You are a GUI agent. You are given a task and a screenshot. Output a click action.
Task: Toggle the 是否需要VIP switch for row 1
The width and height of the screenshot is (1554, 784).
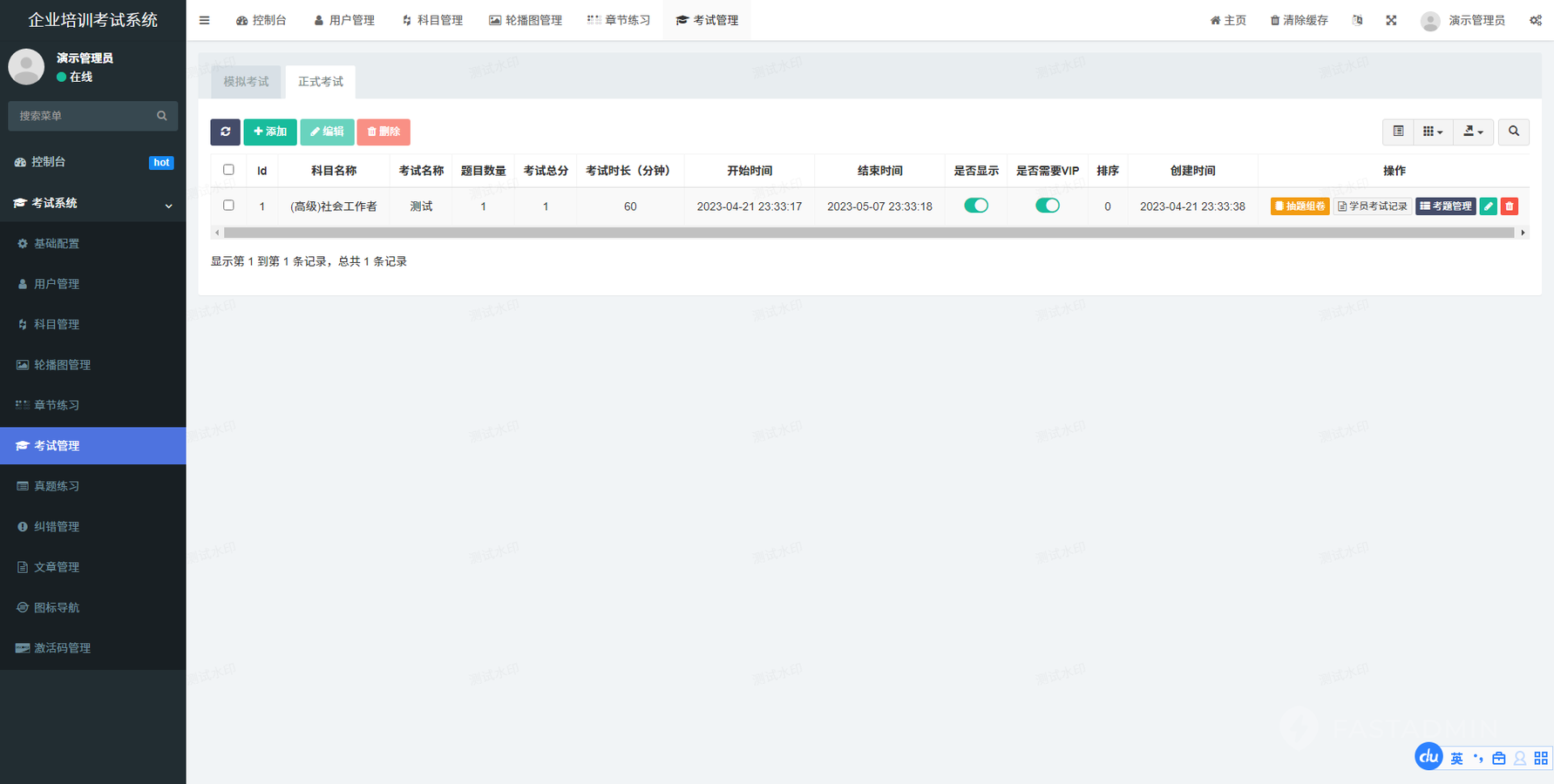[x=1047, y=206]
